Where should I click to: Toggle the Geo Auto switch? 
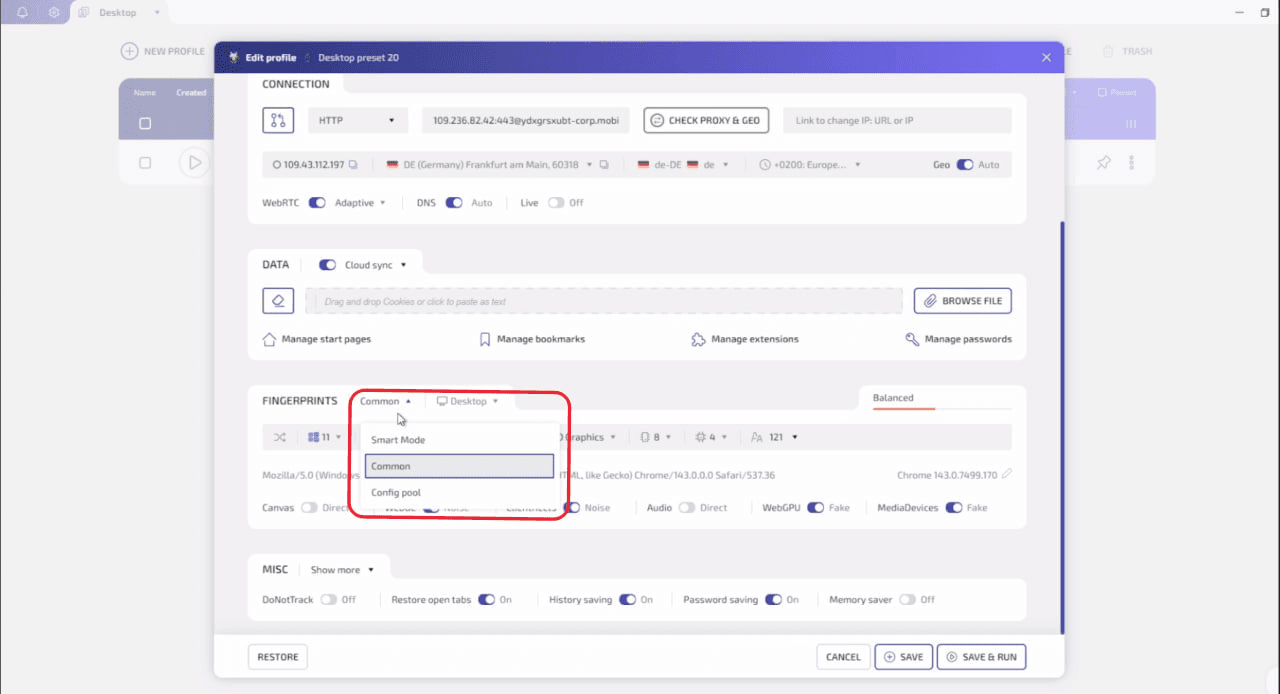pos(965,165)
